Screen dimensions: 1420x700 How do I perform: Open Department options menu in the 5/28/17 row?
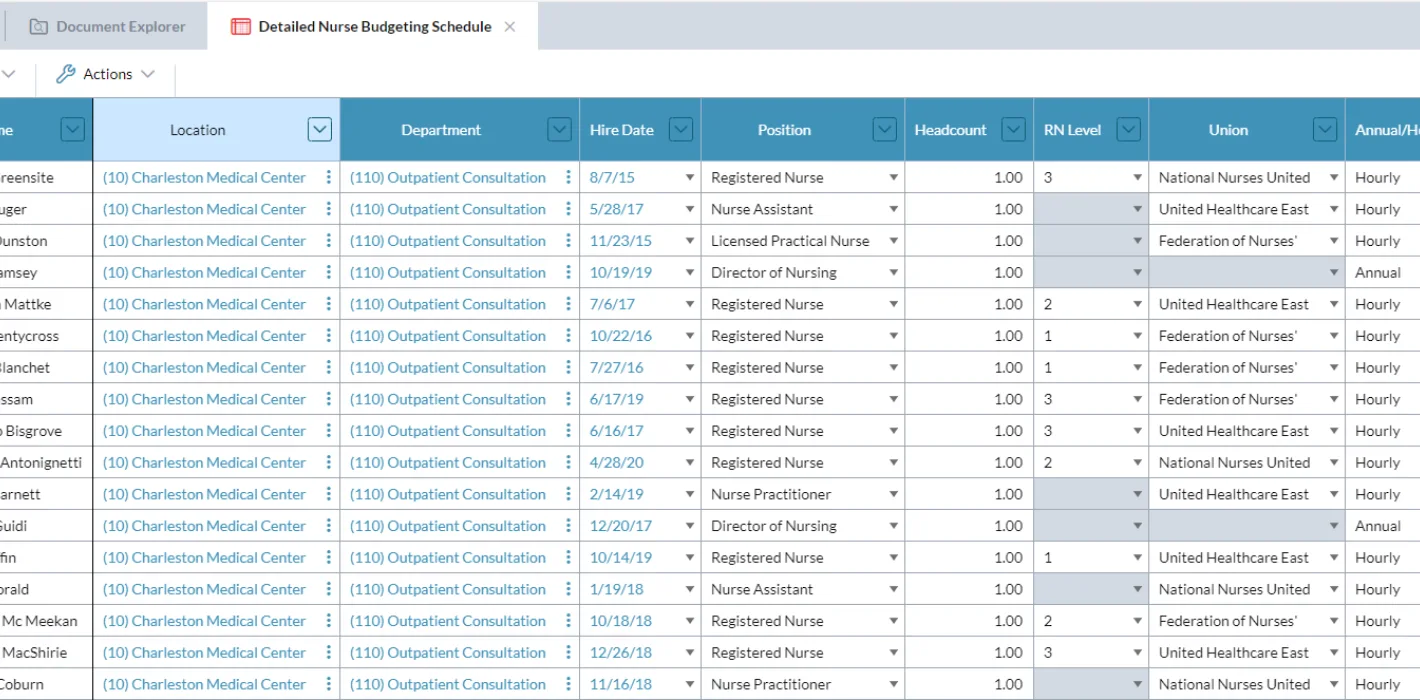click(x=568, y=209)
